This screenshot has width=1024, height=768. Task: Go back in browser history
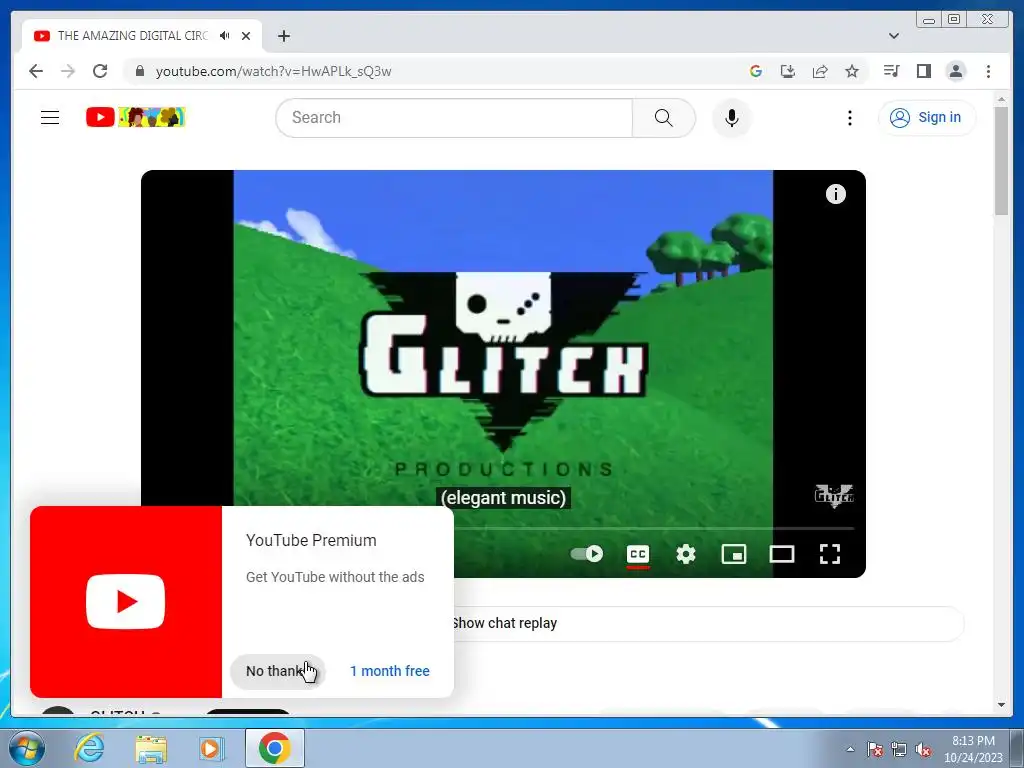[x=36, y=71]
